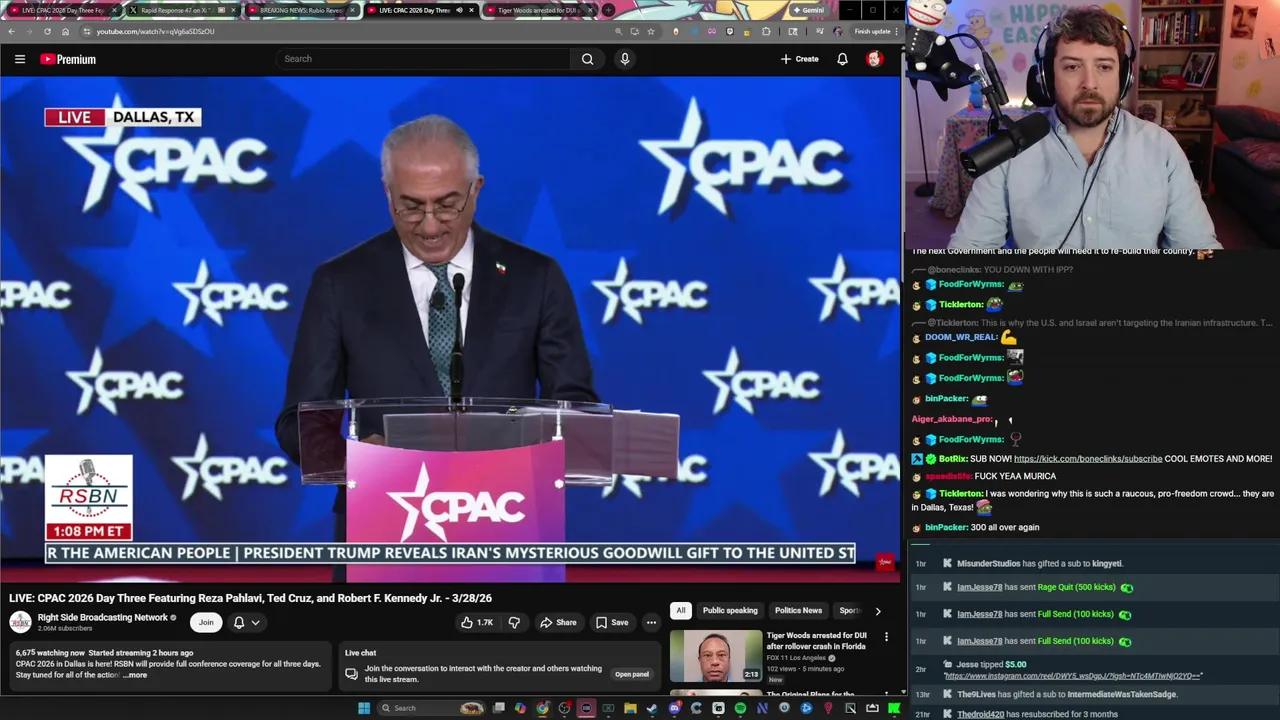This screenshot has height=720, width=1280.
Task: Open the Instagram reel link from Jesse tip
Action: [1073, 676]
